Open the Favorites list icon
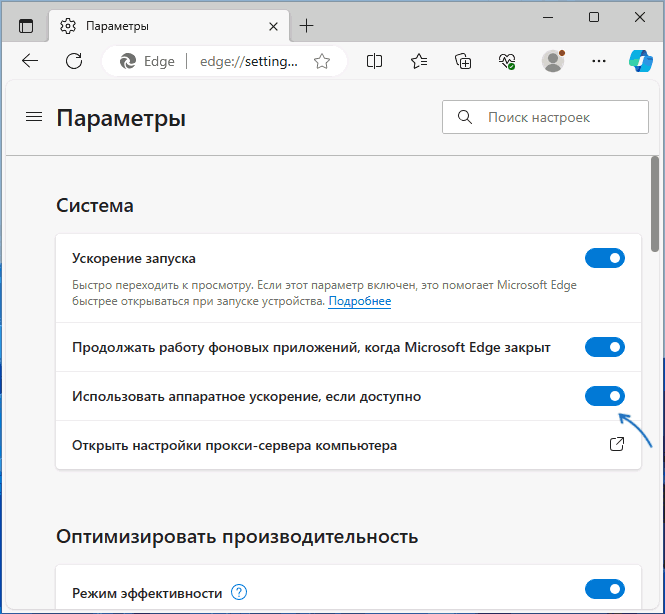 pos(419,61)
